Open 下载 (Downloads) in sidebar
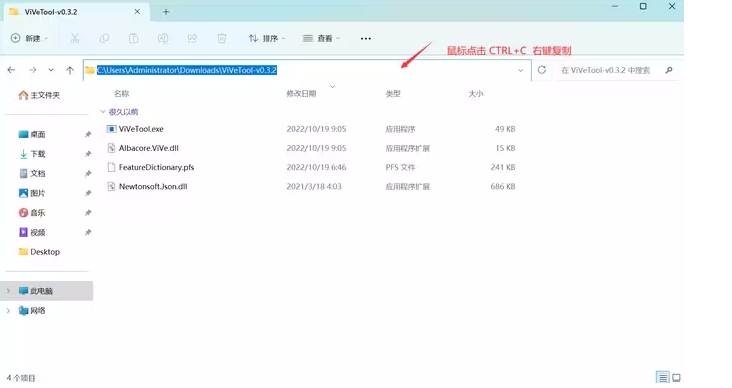732x388 pixels. tap(32, 154)
